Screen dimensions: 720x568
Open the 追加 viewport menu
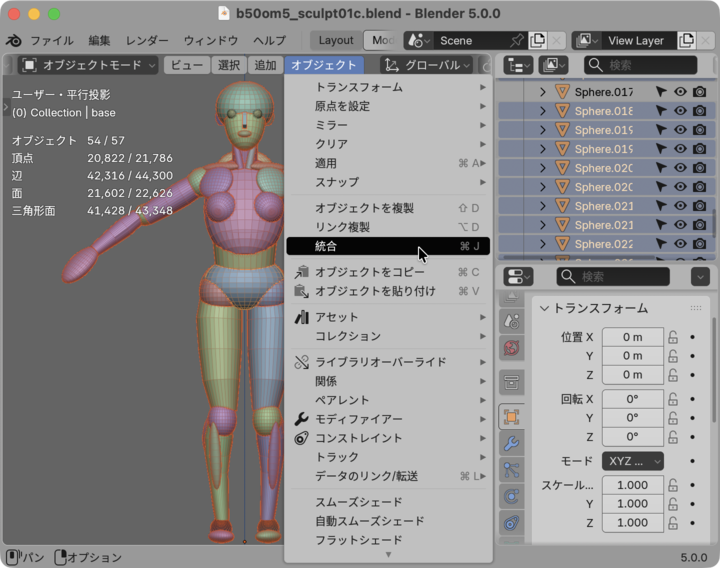(x=265, y=65)
